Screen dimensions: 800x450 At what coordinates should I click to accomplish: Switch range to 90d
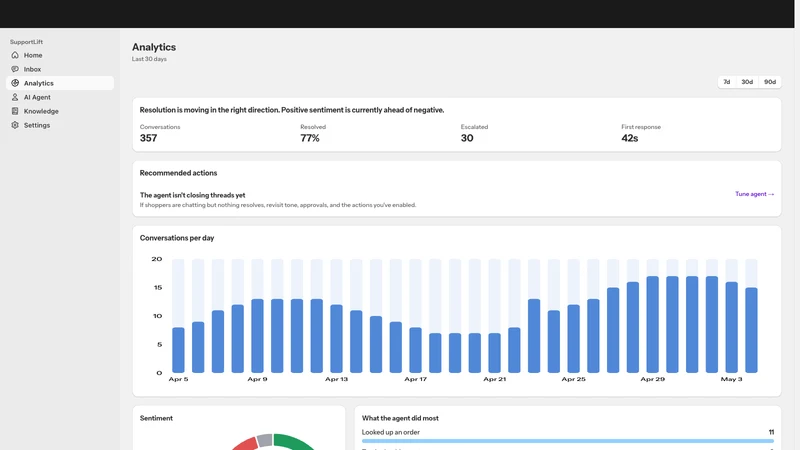click(x=769, y=82)
